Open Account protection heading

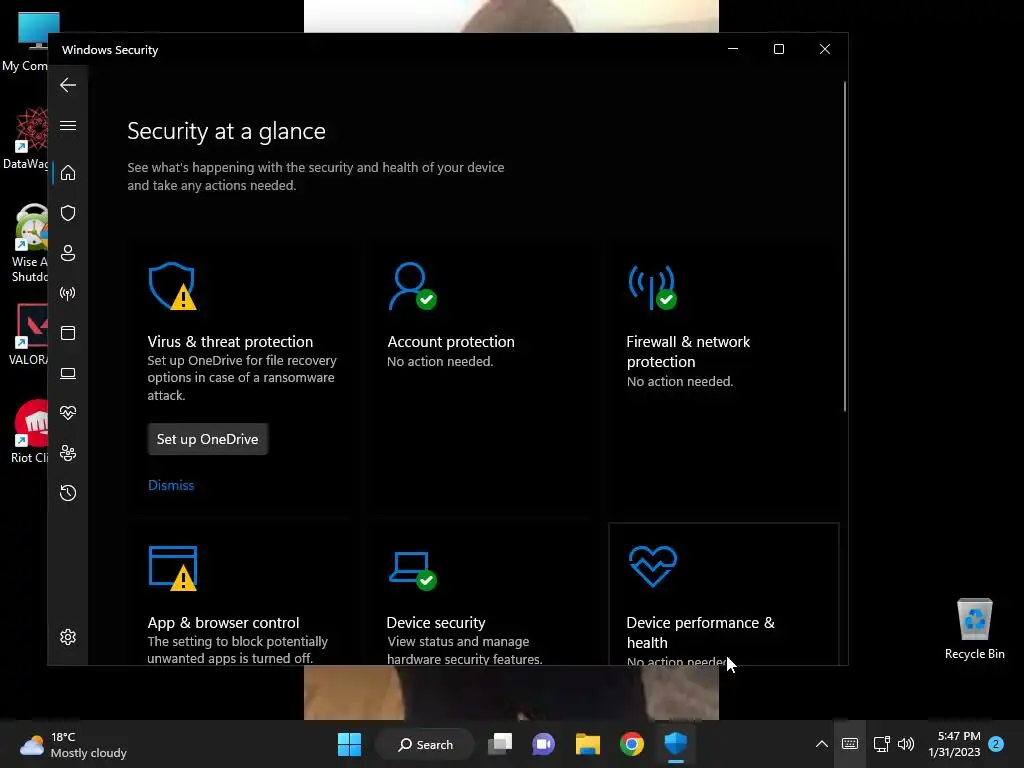451,342
